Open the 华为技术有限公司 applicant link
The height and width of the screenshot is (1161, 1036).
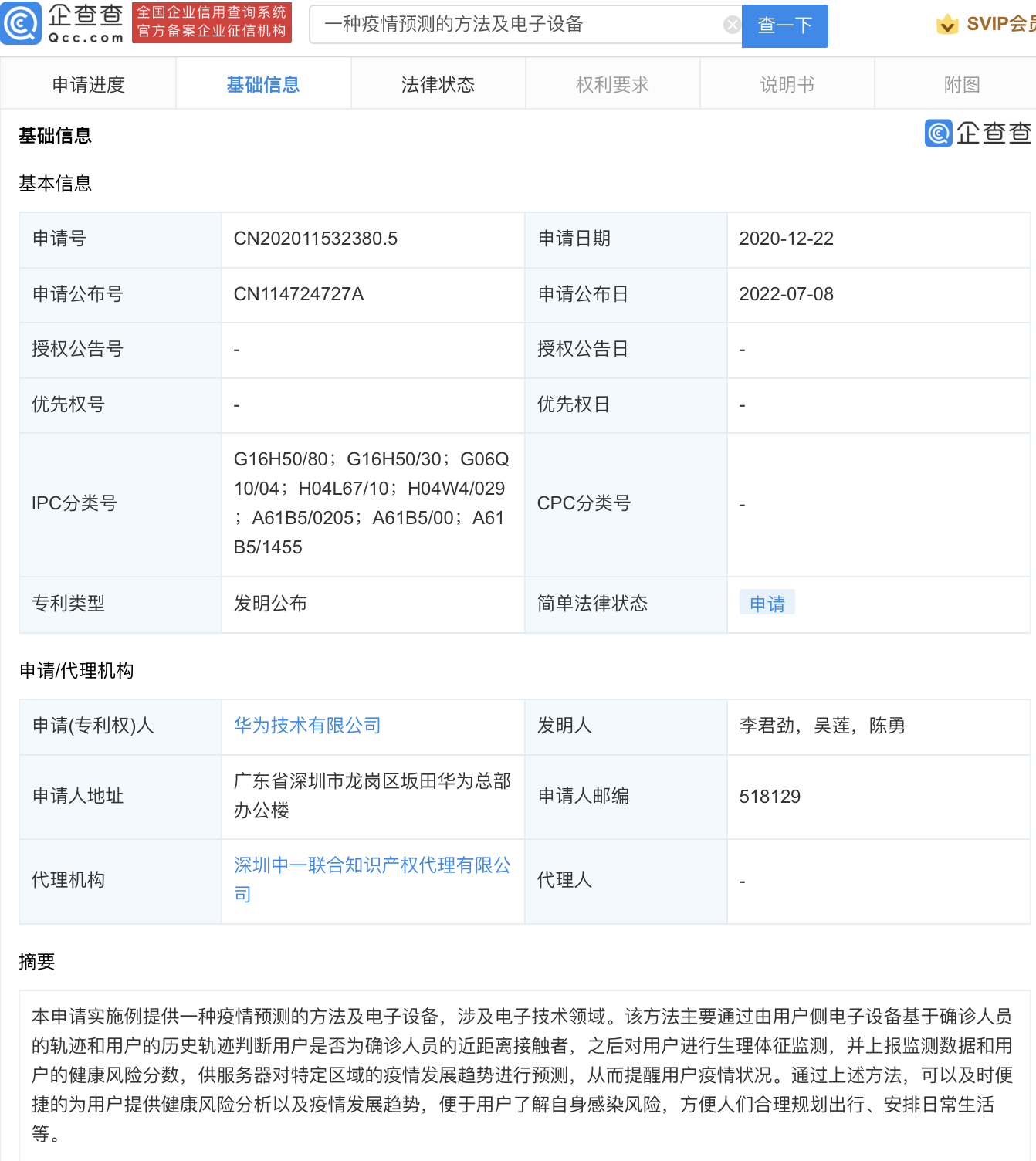click(307, 726)
